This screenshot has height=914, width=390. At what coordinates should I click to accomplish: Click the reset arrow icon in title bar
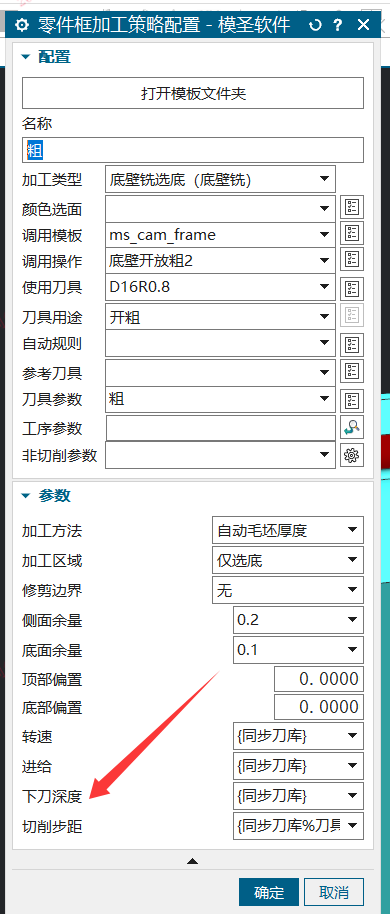[x=315, y=25]
